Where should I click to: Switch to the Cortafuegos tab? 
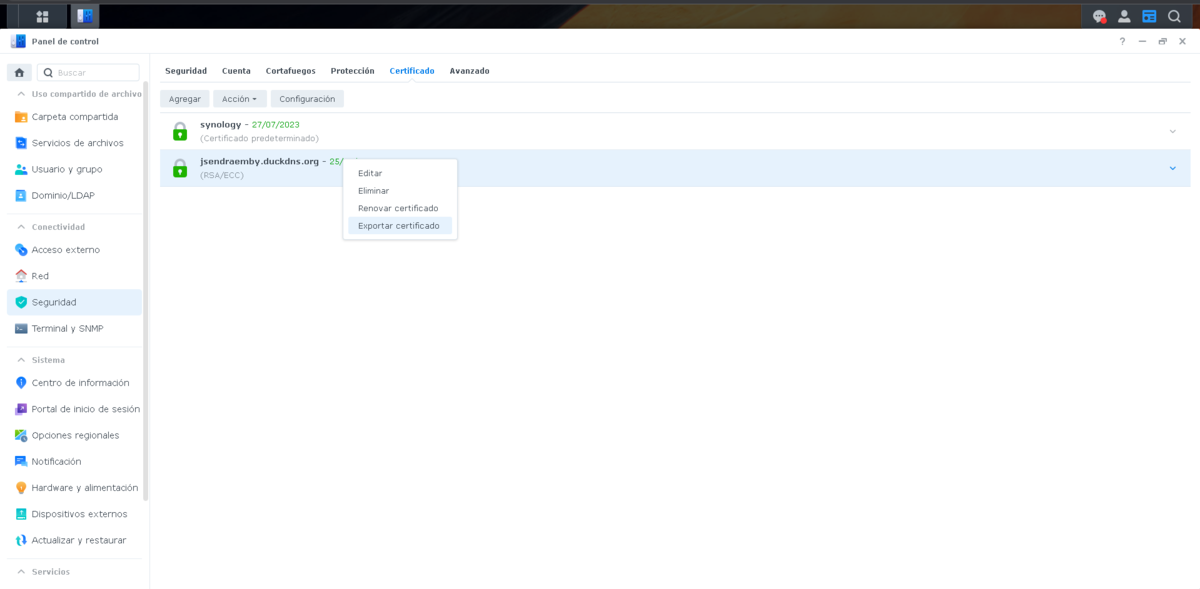(x=290, y=71)
